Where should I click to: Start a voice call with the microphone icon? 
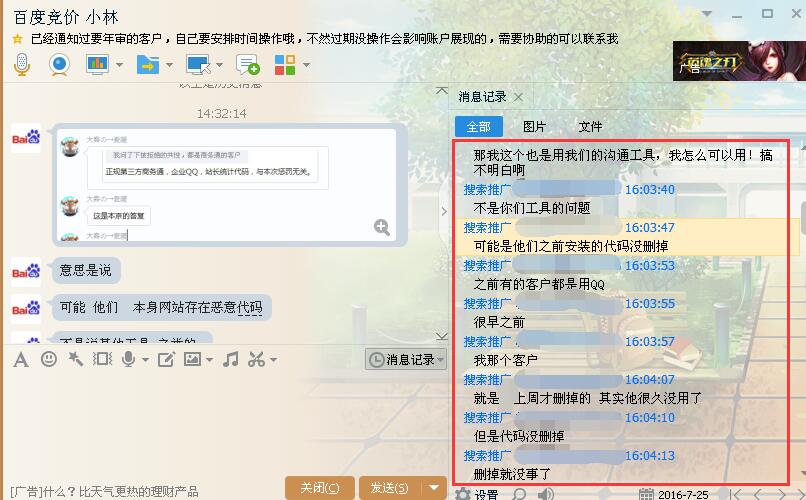click(x=23, y=65)
